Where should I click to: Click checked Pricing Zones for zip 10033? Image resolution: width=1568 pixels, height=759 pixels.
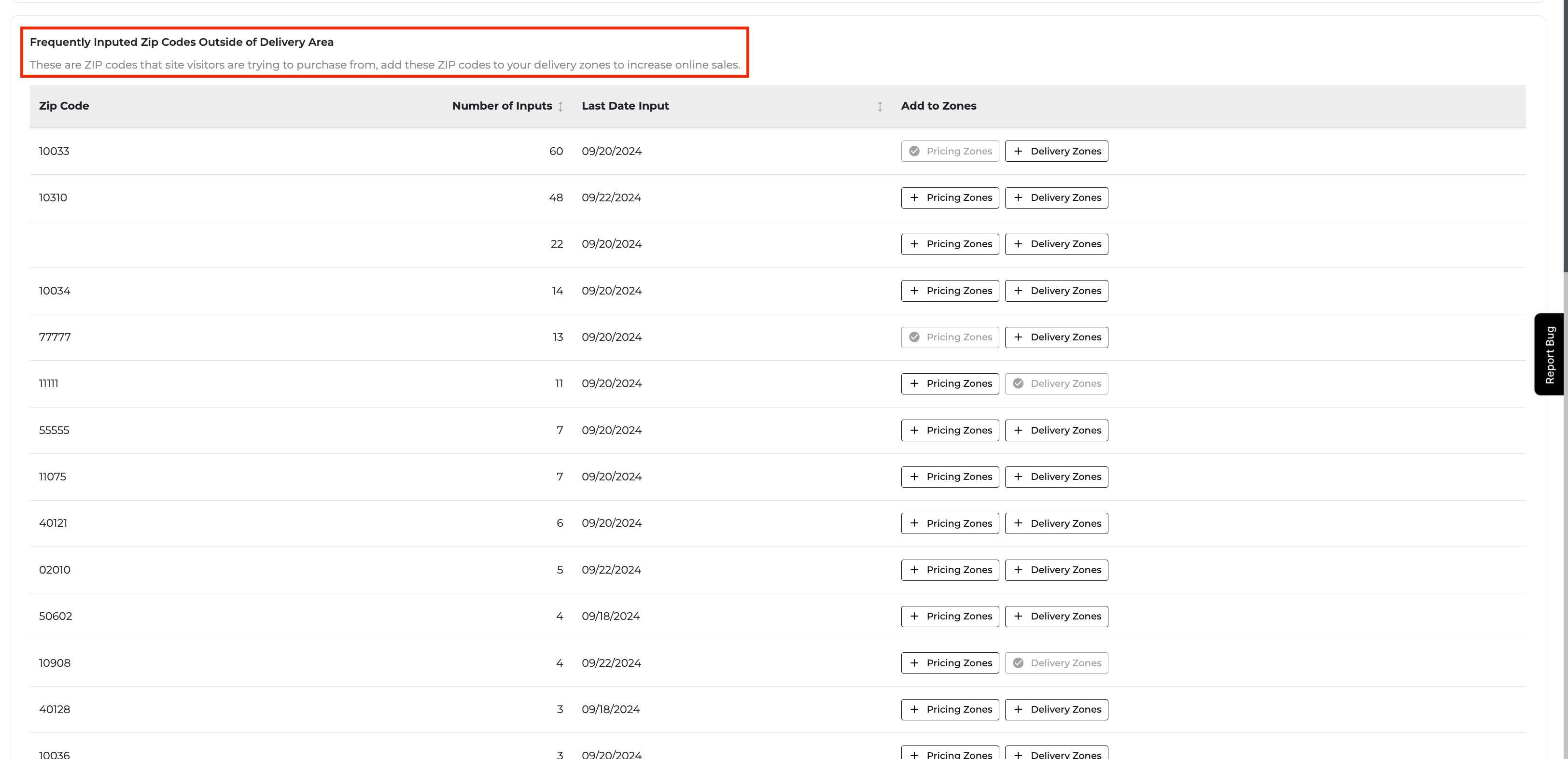click(x=950, y=151)
